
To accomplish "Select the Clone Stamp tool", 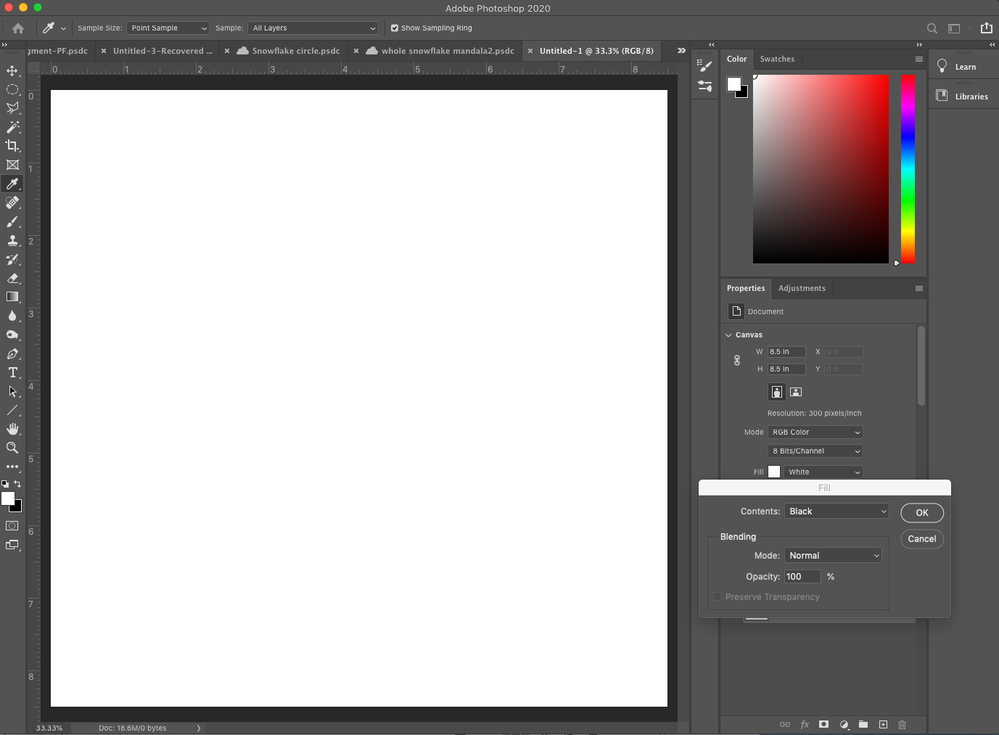I will click(13, 240).
